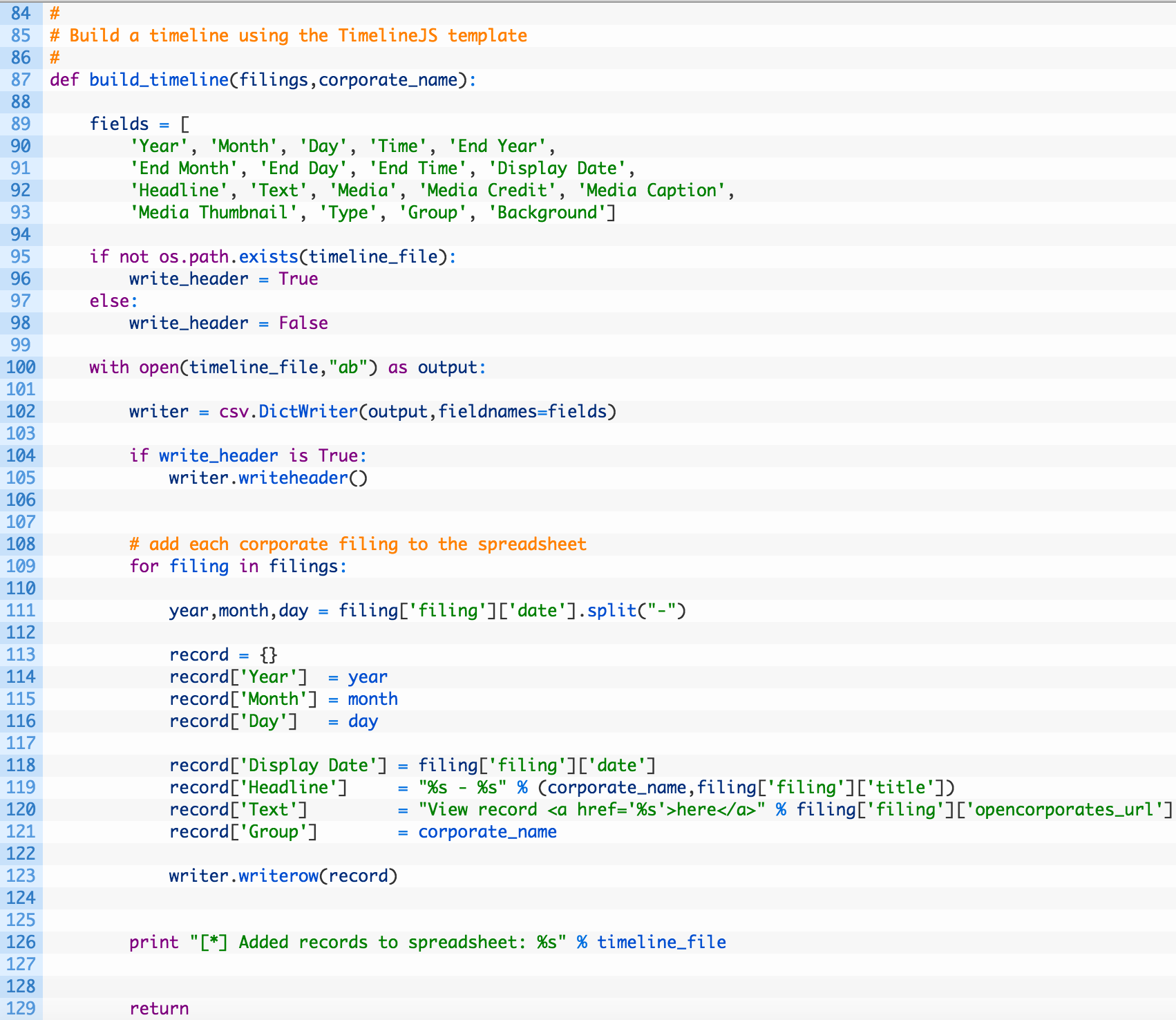Click record['Group'] on line 121
Screen dimensions: 1176x1020
[243, 832]
